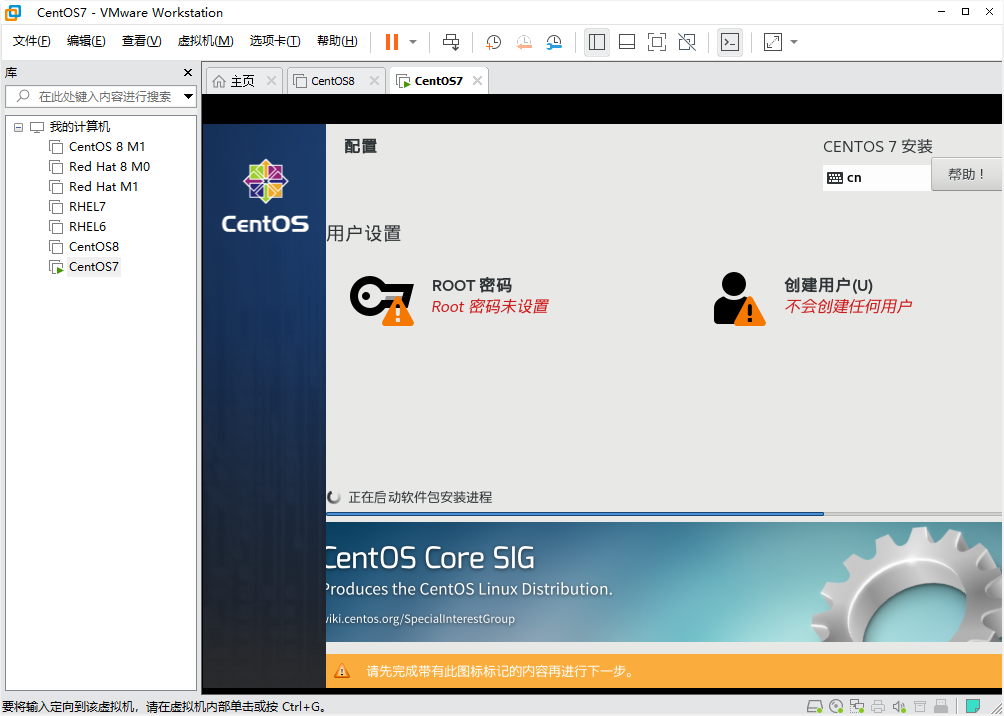The height and width of the screenshot is (716, 1004).
Task: Collapse the 我的计算机 tree node
Action: (19, 127)
